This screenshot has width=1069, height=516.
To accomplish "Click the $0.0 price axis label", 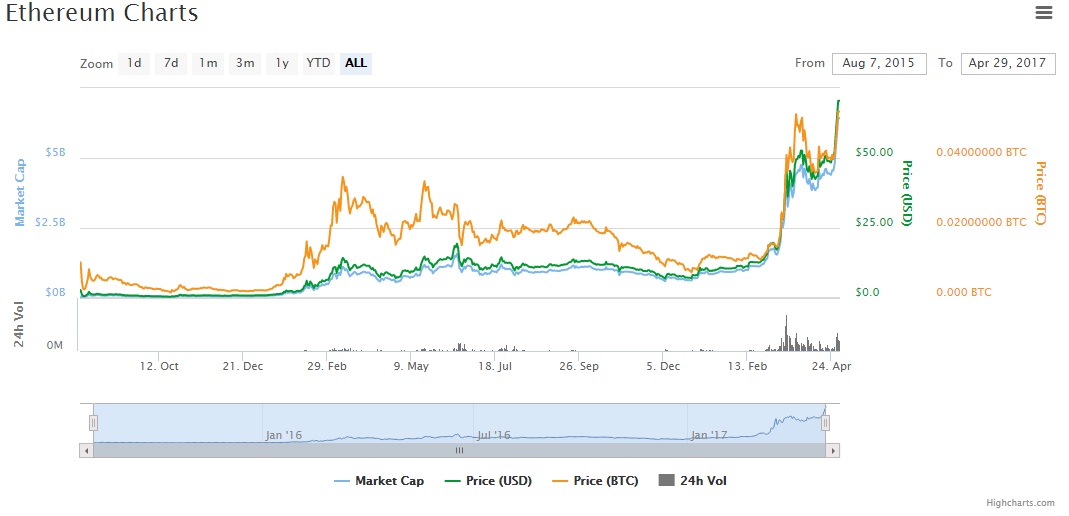I will pyautogui.click(x=869, y=292).
